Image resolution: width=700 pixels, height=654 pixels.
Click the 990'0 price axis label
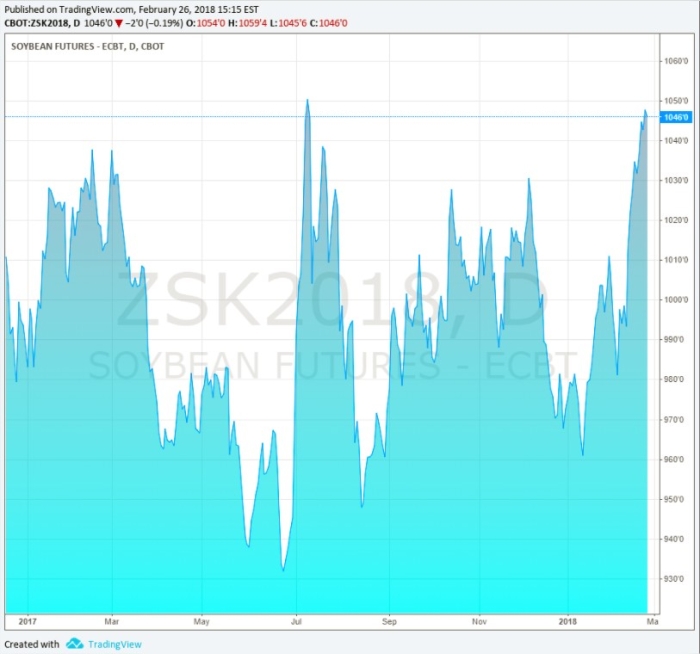pos(674,339)
